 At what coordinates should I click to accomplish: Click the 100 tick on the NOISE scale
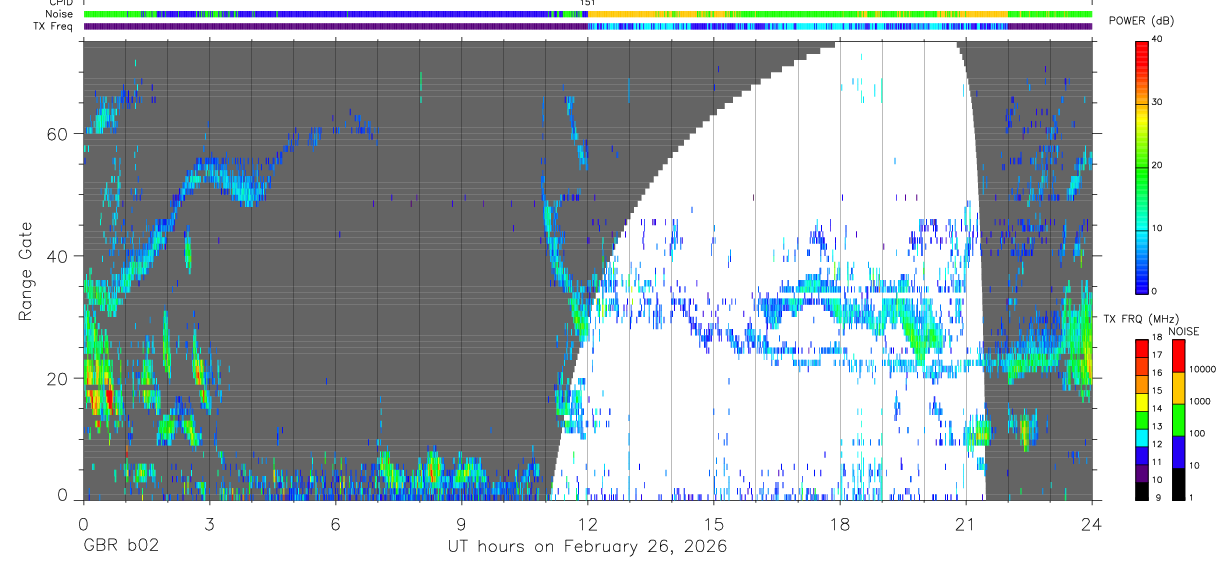[x=1197, y=434]
